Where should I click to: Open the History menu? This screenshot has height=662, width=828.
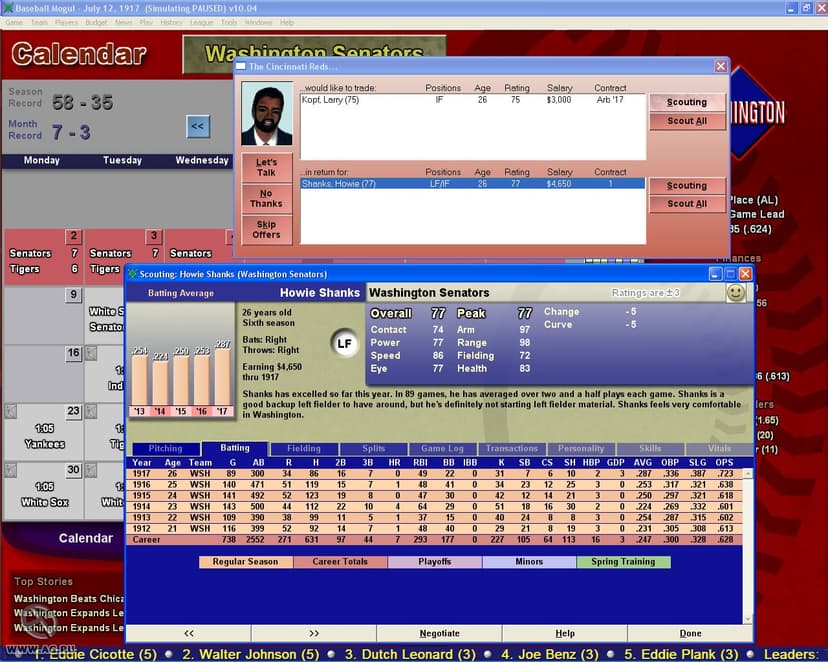171,22
